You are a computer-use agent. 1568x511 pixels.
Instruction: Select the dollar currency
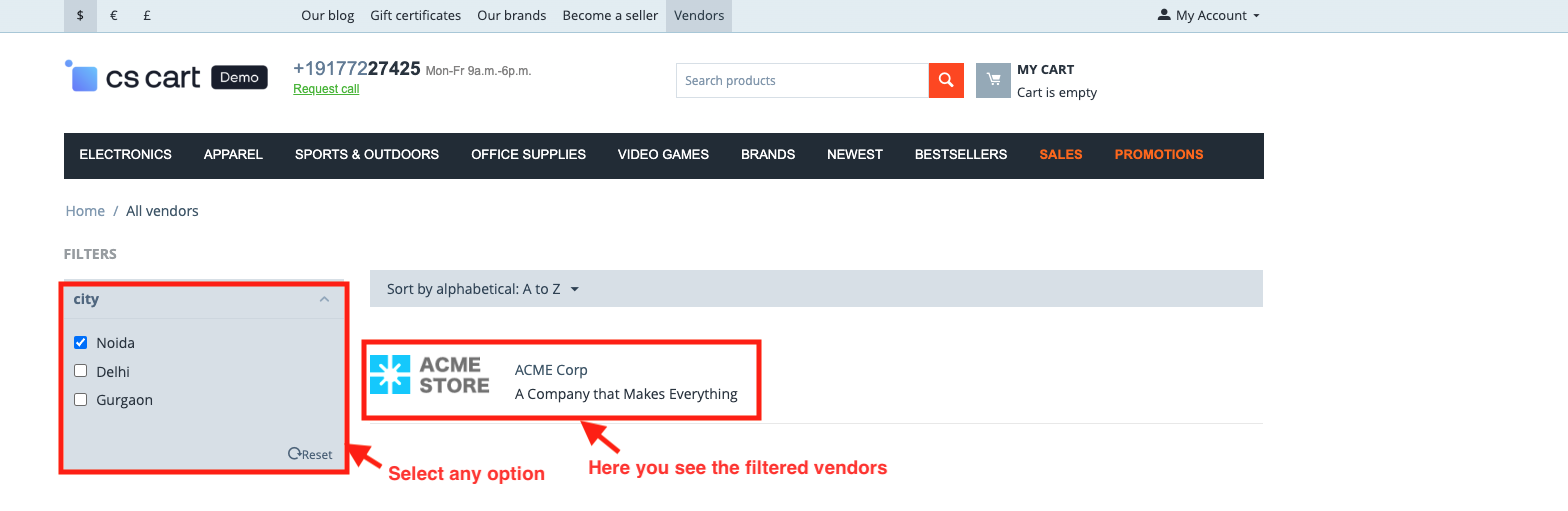[x=80, y=15]
